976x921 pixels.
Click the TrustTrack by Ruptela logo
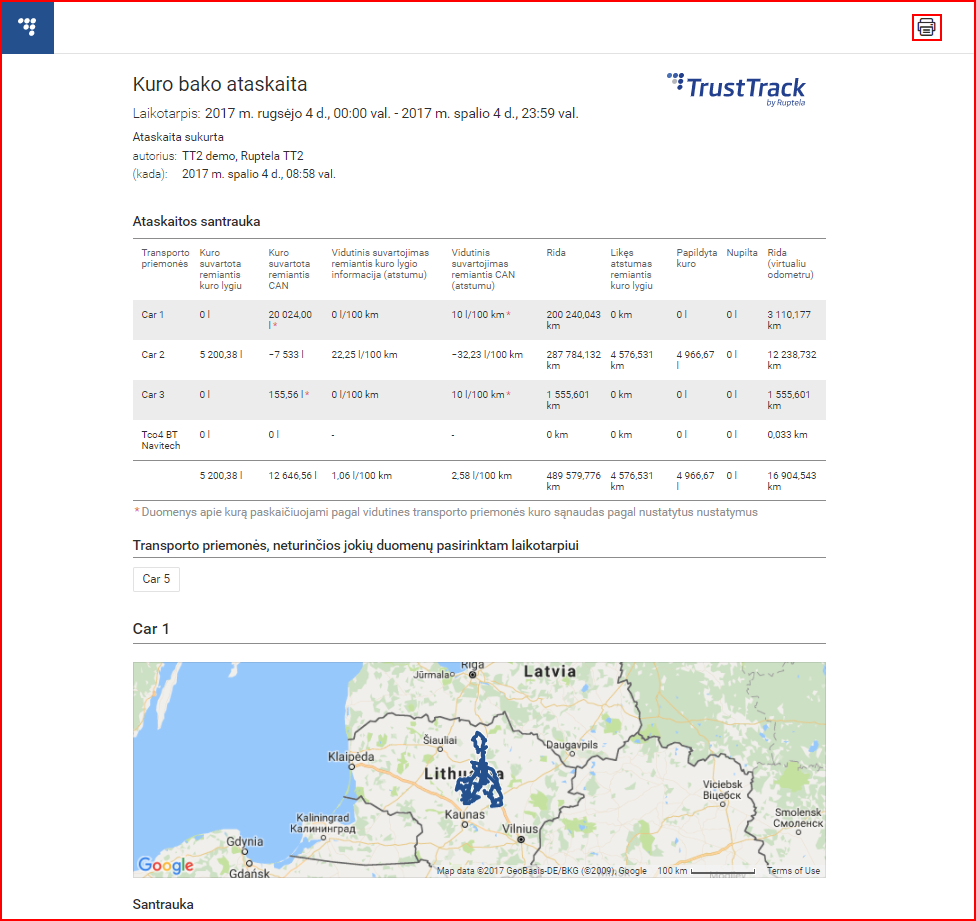click(x=736, y=90)
